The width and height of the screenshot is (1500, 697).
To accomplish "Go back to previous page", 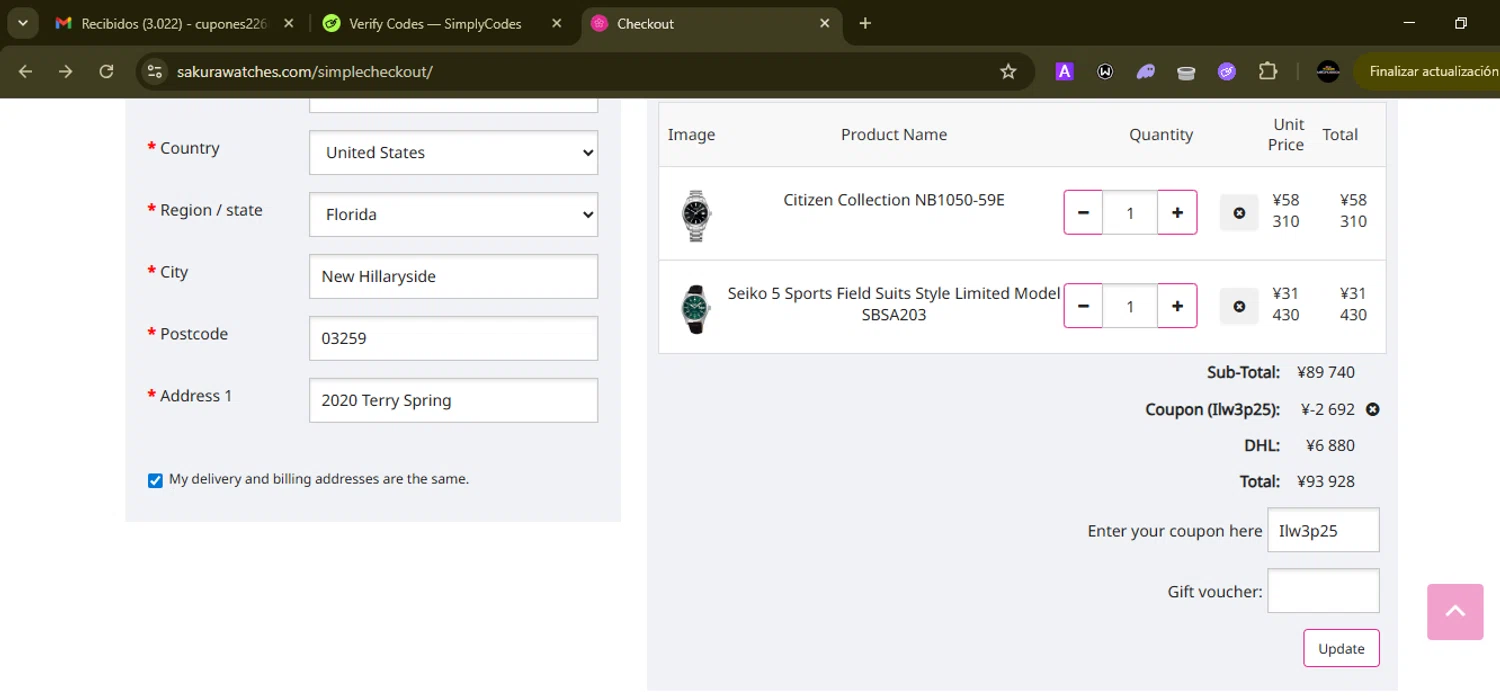I will click(26, 71).
